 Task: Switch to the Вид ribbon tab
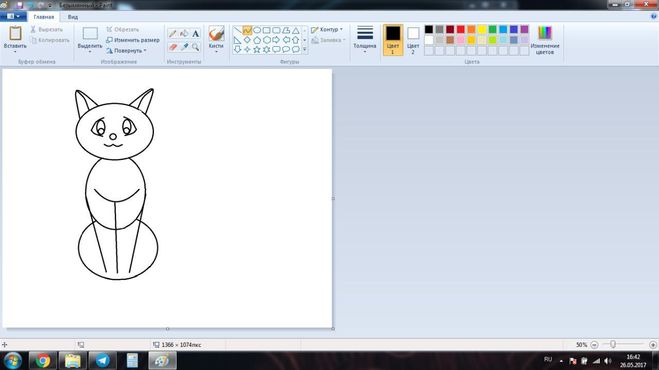coord(73,17)
